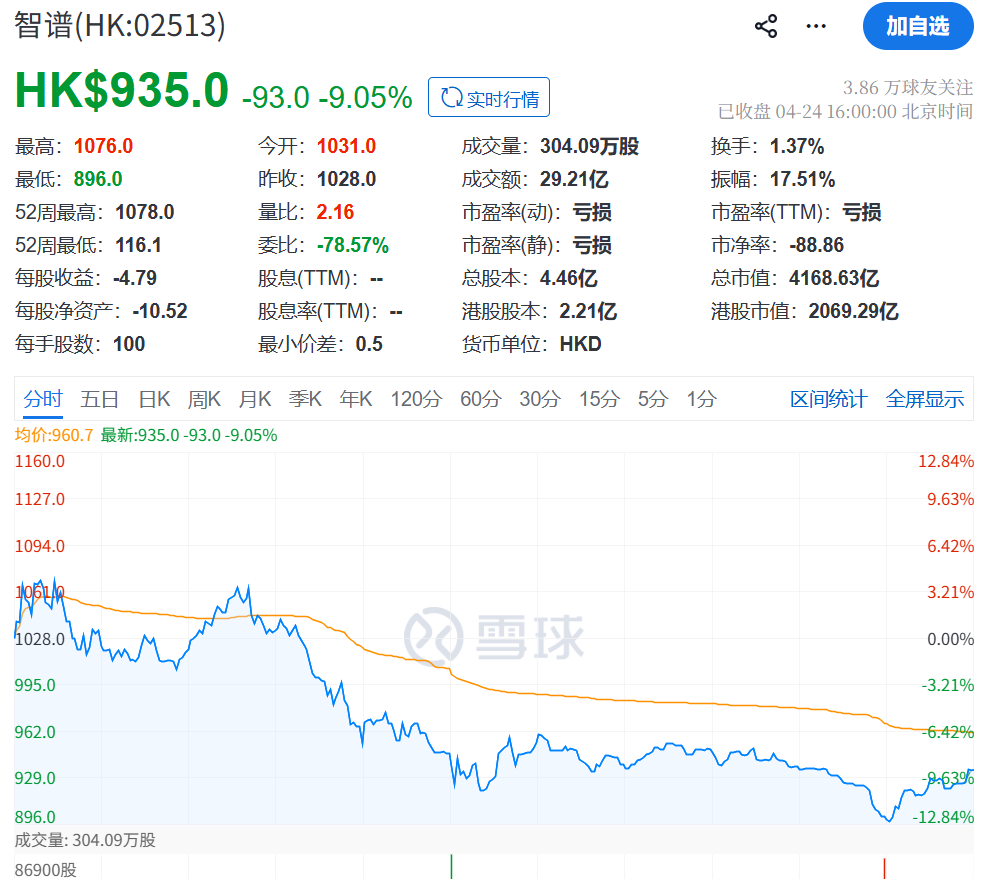Open the three-dot more options menu
This screenshot has height=879, width=1008.
click(x=816, y=27)
